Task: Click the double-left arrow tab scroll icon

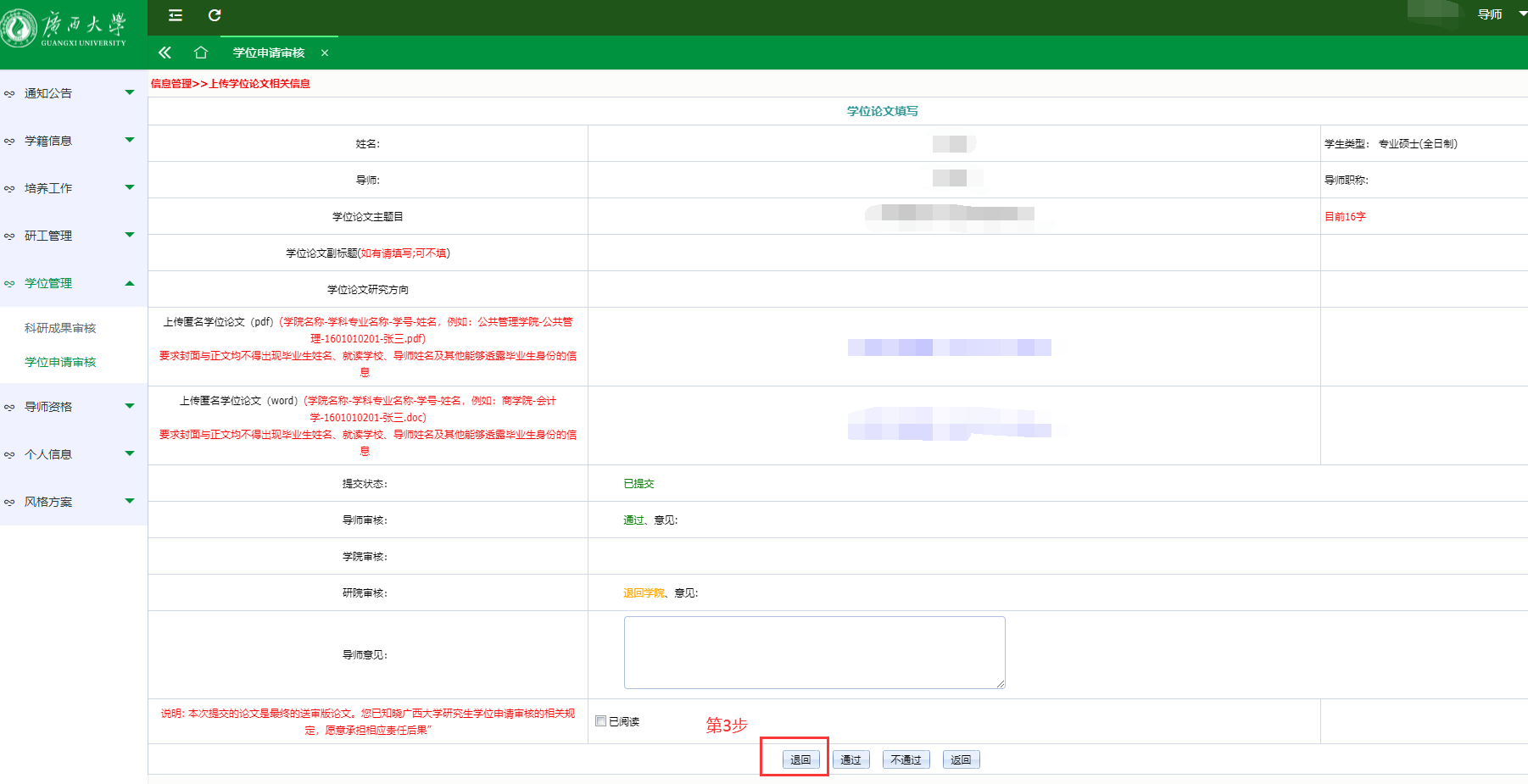Action: pos(165,53)
